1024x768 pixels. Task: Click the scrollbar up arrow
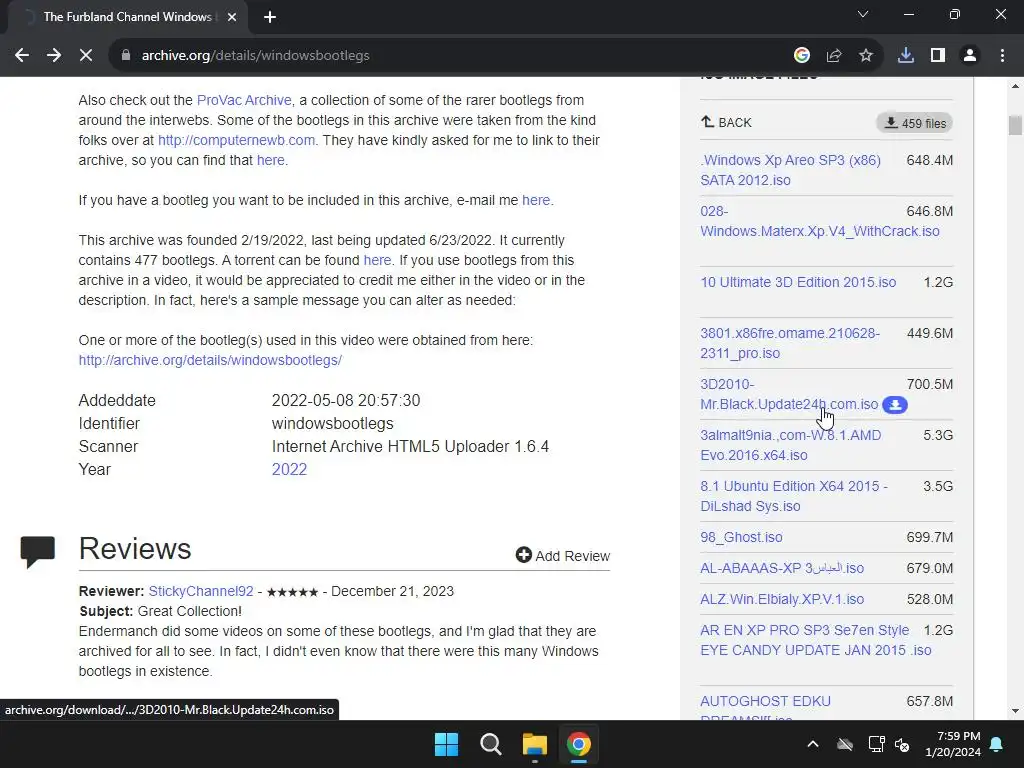(1015, 86)
